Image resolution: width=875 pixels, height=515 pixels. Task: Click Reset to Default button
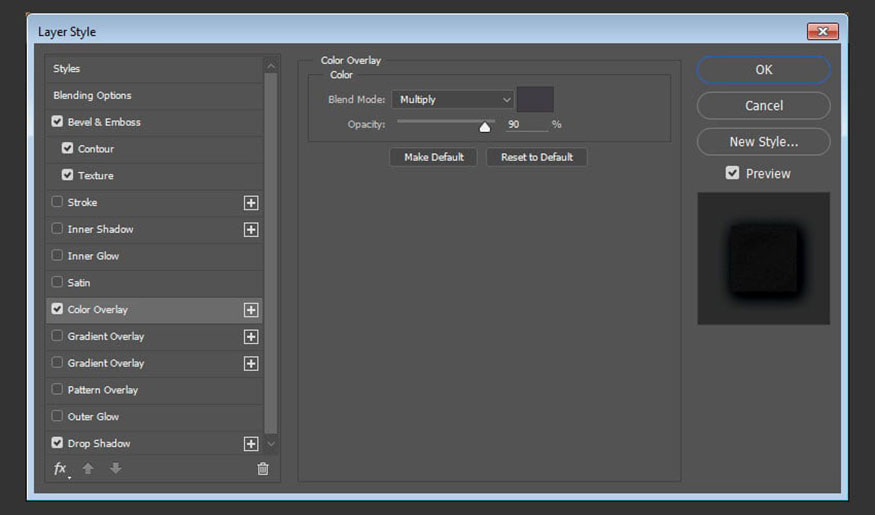(537, 157)
